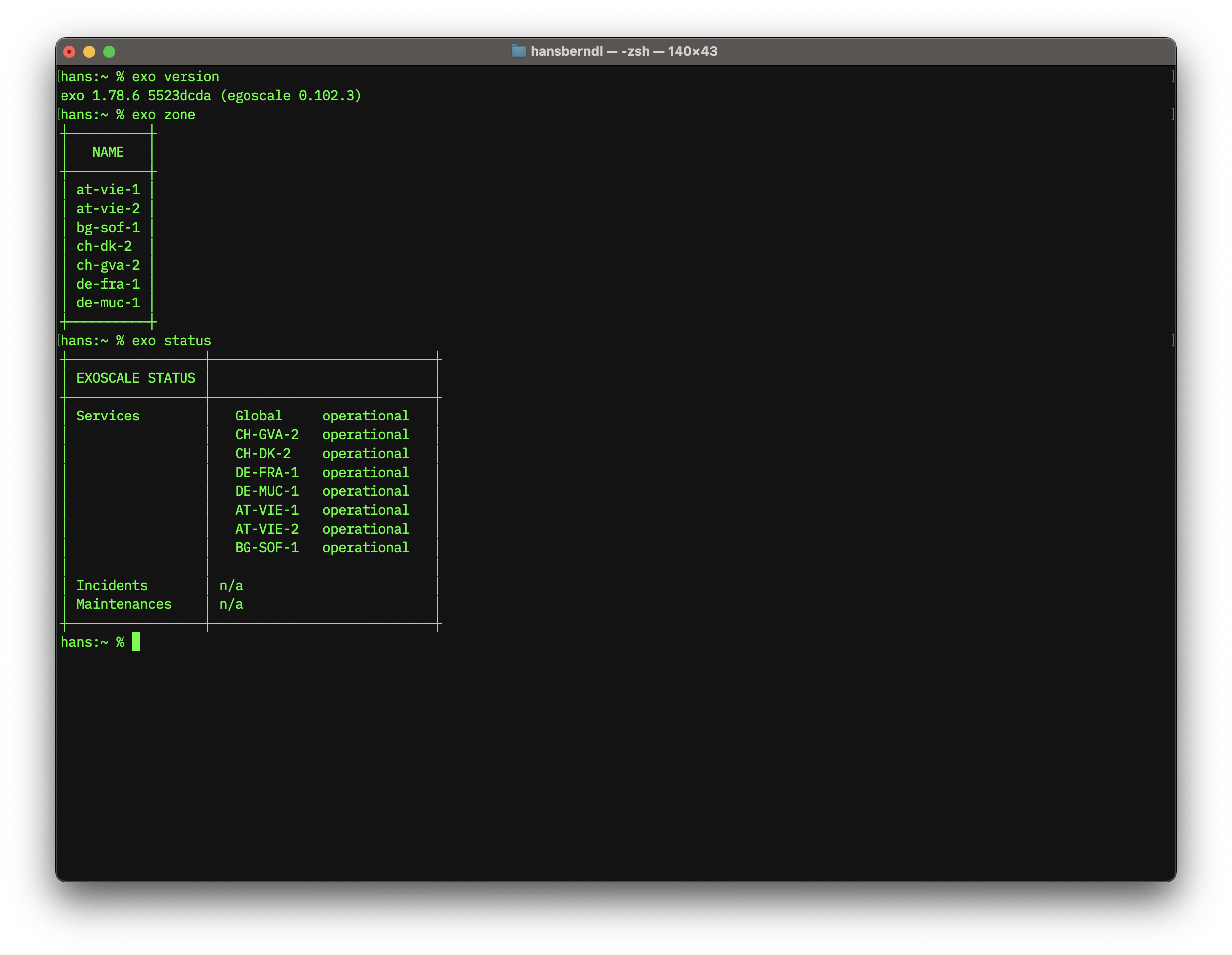Select zone row 'at-vie-1'

[x=108, y=190]
